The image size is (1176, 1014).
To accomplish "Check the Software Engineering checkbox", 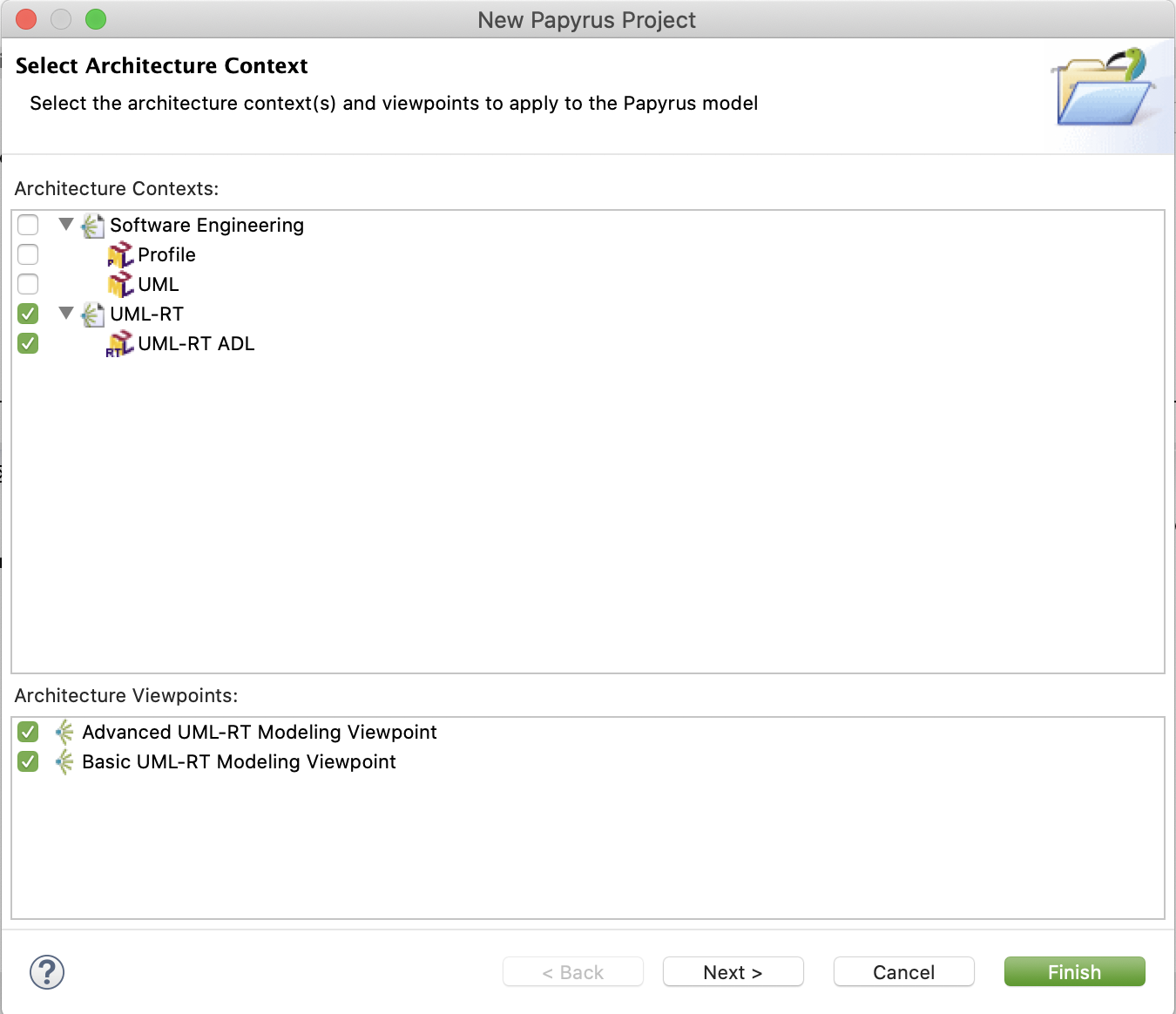I will (x=28, y=225).
